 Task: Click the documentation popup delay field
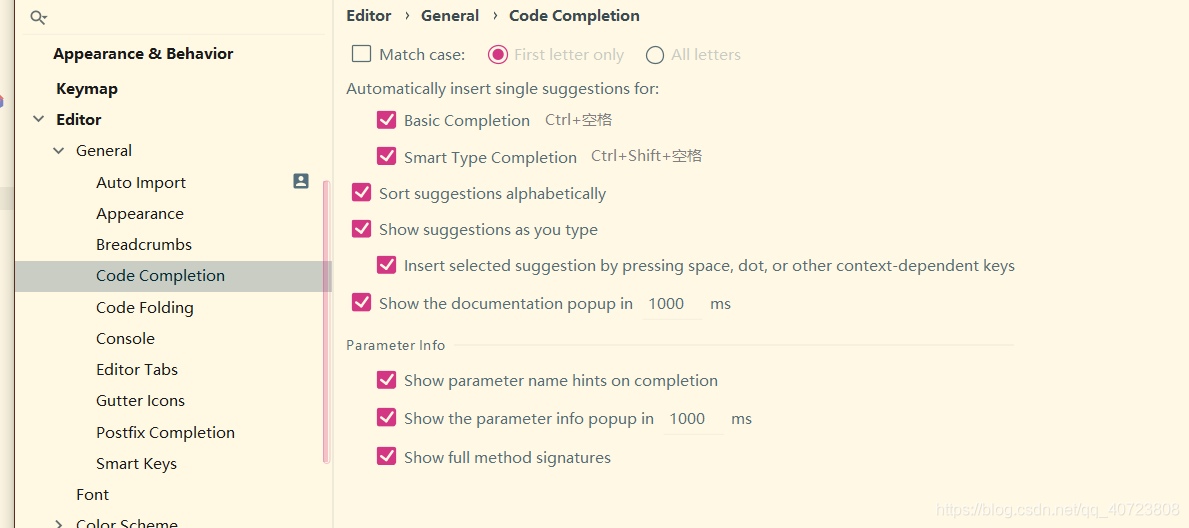click(673, 304)
